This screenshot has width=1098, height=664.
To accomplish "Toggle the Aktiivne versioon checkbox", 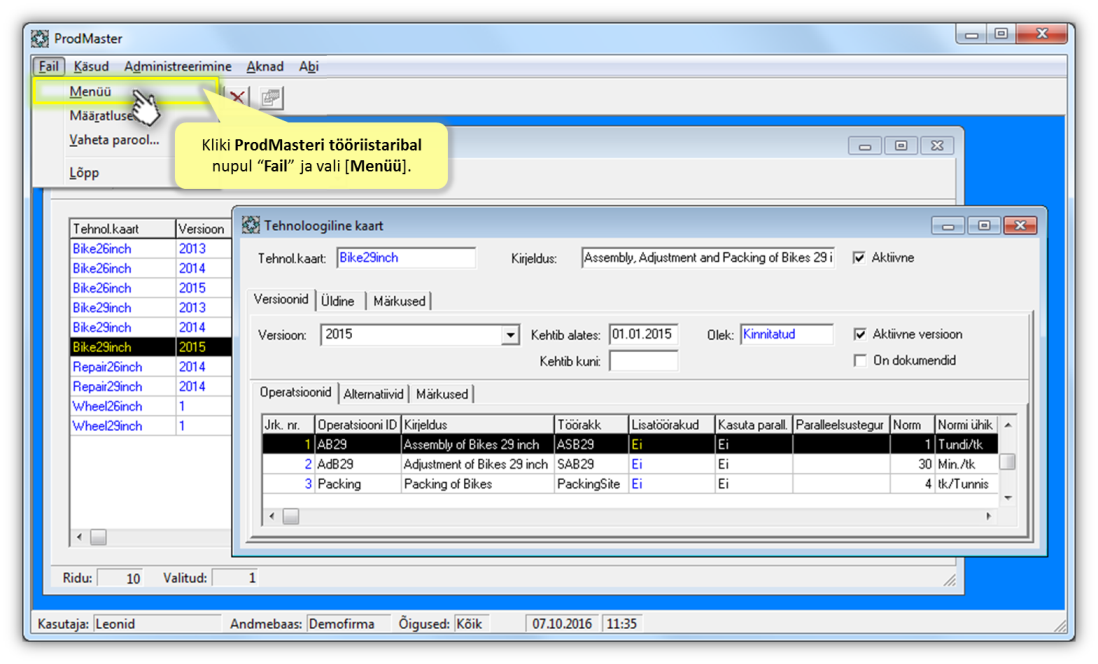I will [860, 334].
